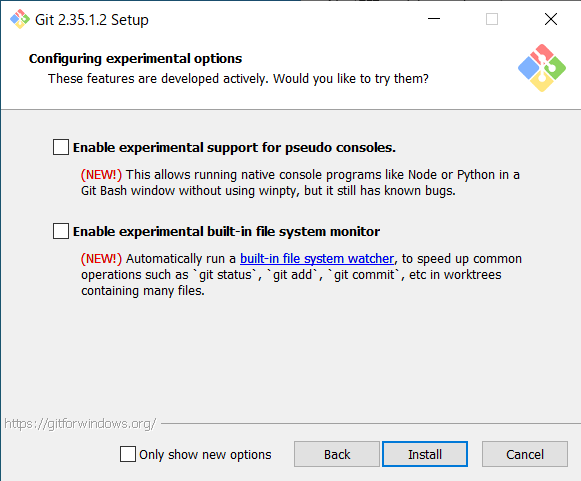The height and width of the screenshot is (481, 581).
Task: Enable experimental pseudo consoles checkbox
Action: point(61,147)
